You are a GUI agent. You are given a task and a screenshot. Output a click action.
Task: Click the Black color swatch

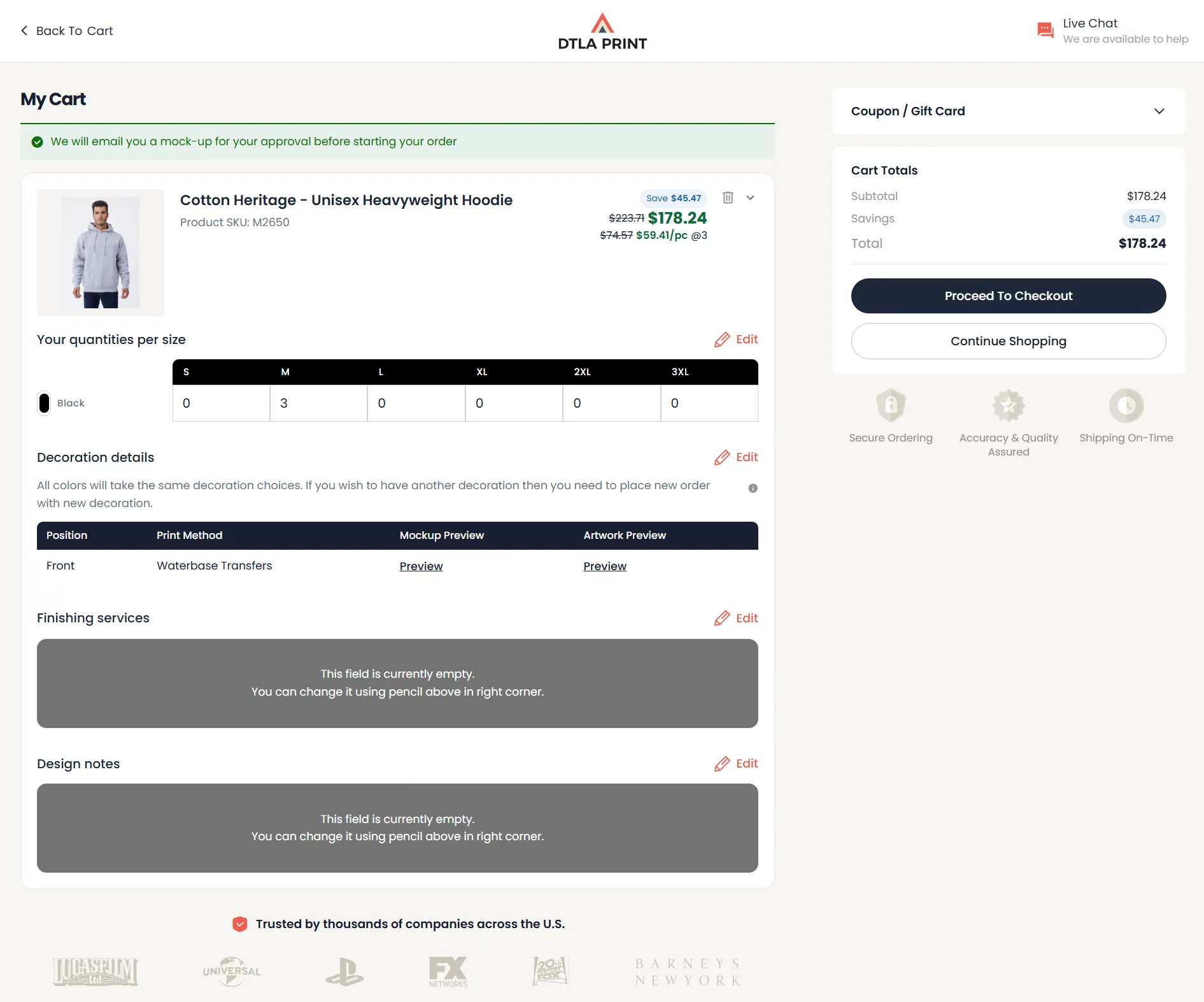coord(44,403)
